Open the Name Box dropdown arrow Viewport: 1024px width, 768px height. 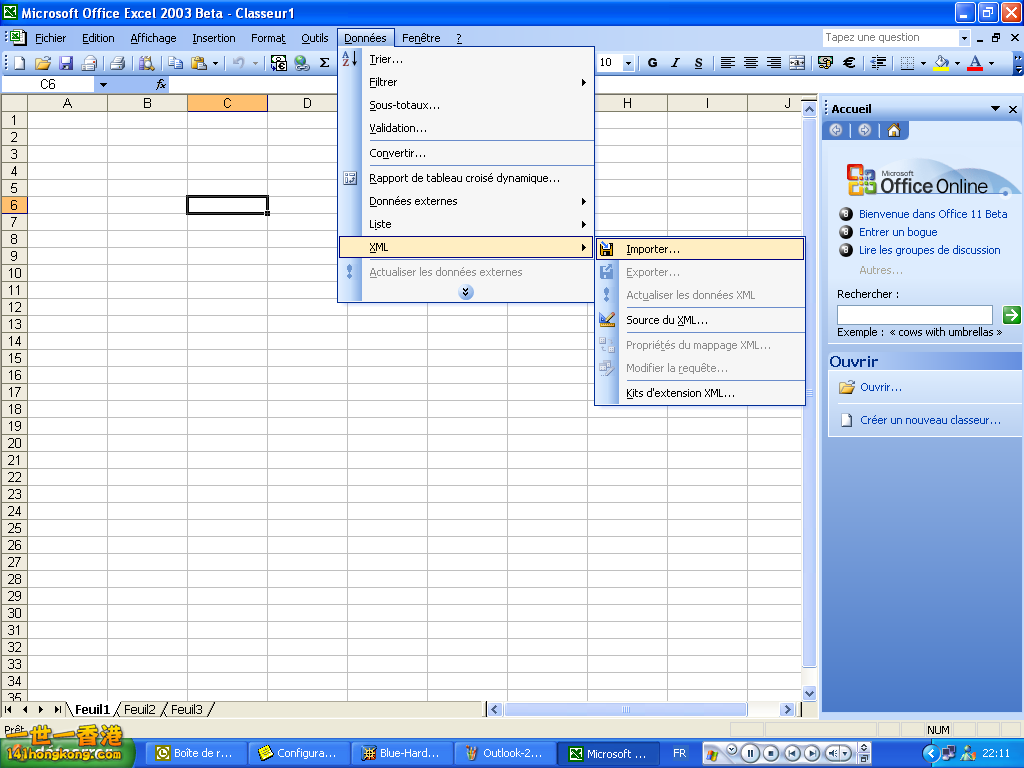pos(103,84)
